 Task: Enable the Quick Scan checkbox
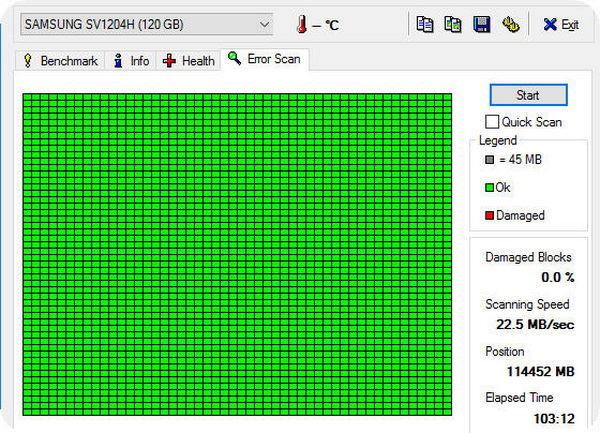[x=492, y=122]
